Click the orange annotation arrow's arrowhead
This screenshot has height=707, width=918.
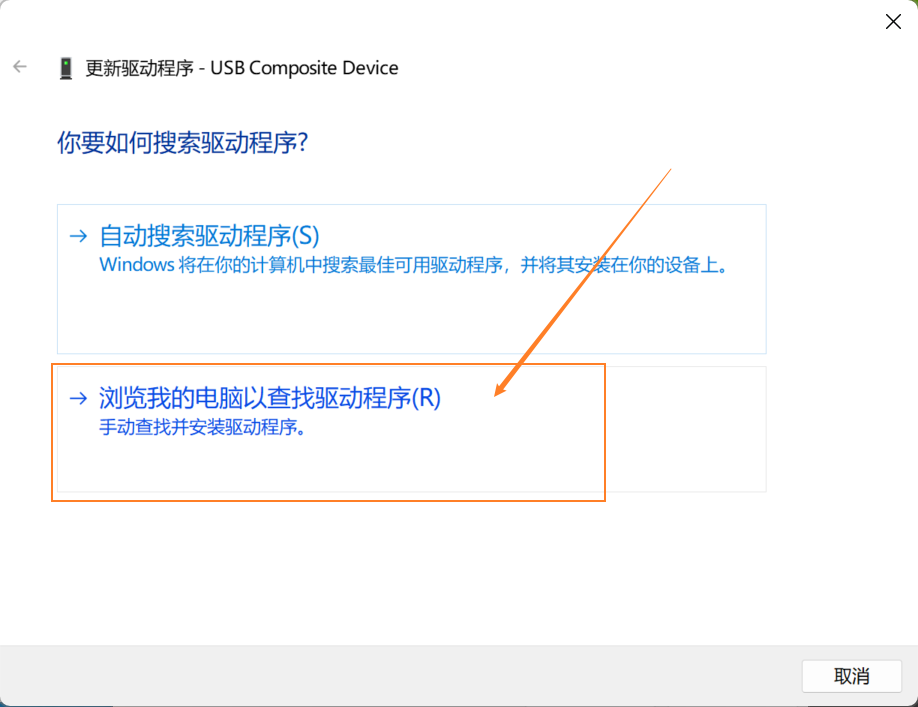[502, 387]
